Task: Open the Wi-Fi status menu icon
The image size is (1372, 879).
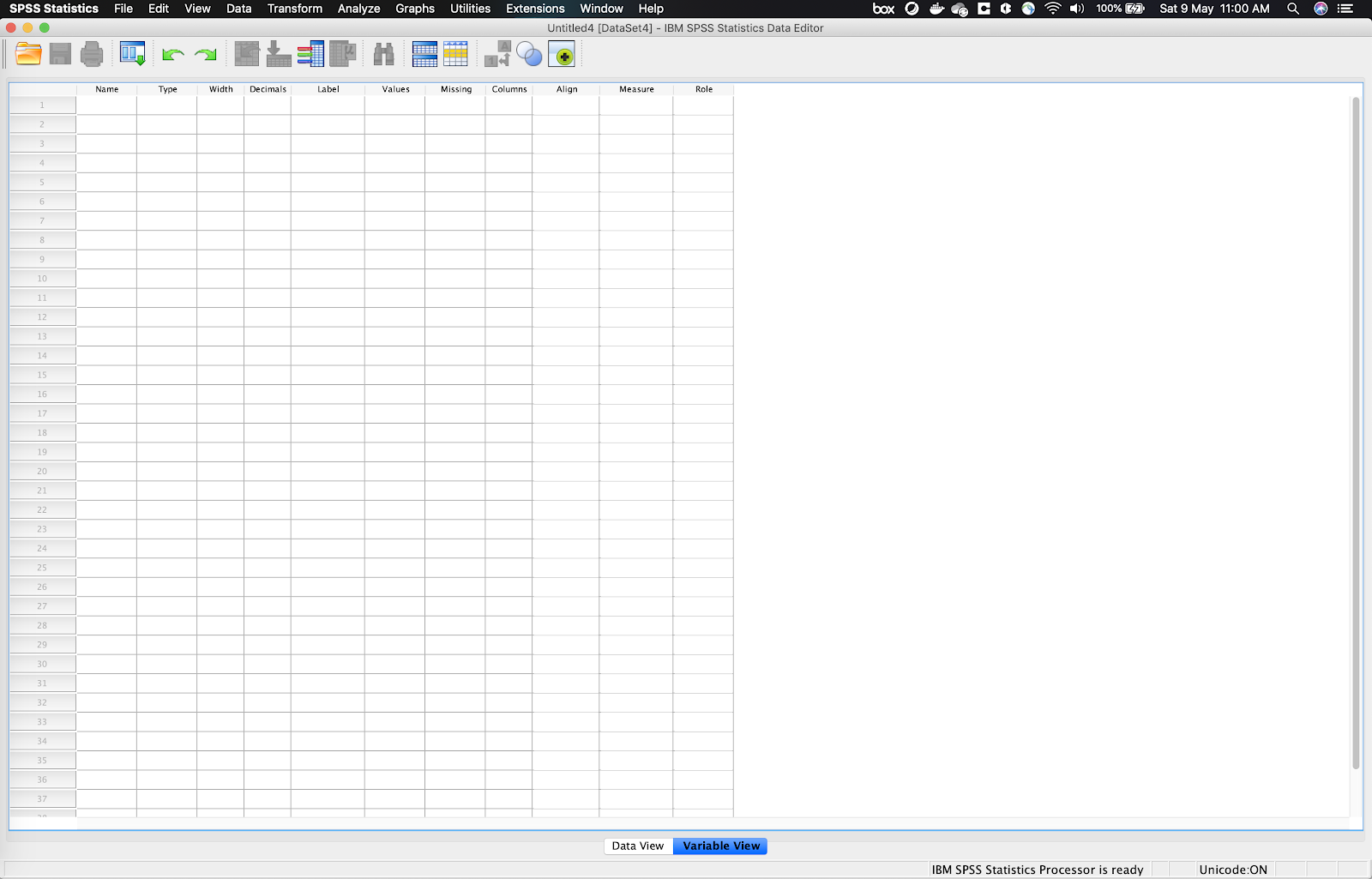Action: tap(1052, 9)
